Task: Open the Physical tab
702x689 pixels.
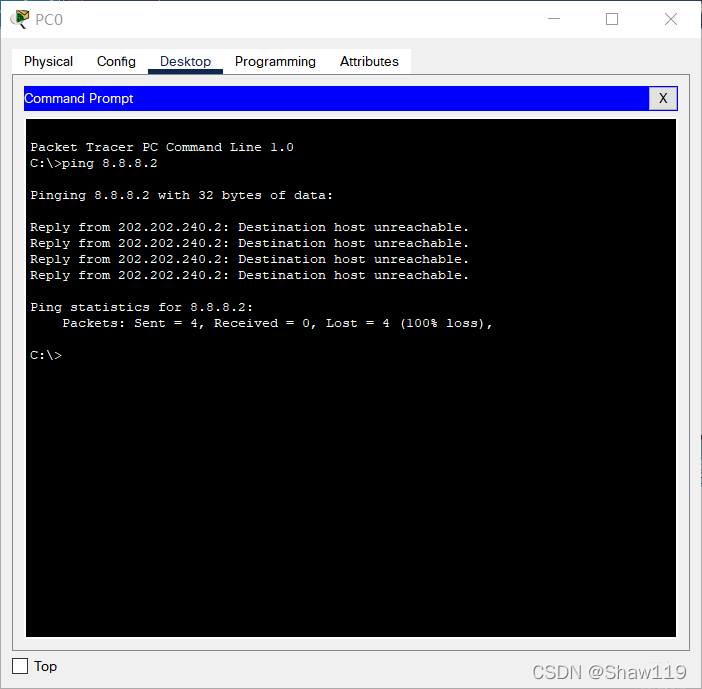Action: 48,61
